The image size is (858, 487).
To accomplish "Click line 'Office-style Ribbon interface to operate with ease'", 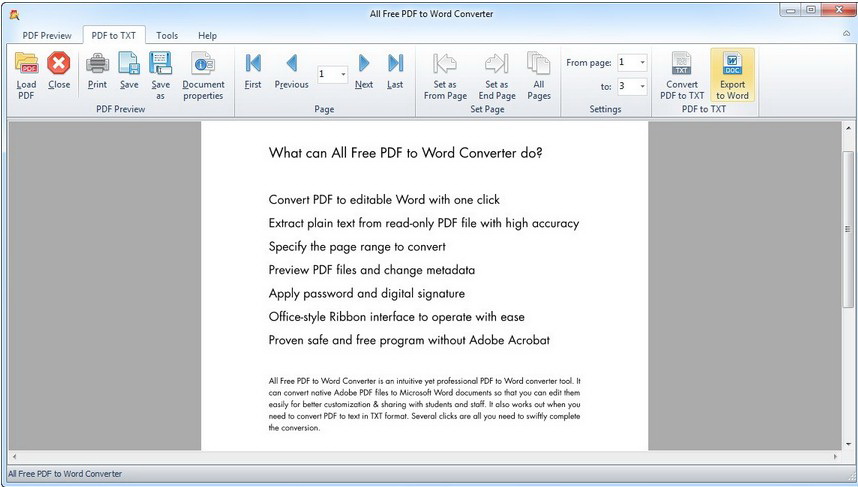I will (x=396, y=317).
